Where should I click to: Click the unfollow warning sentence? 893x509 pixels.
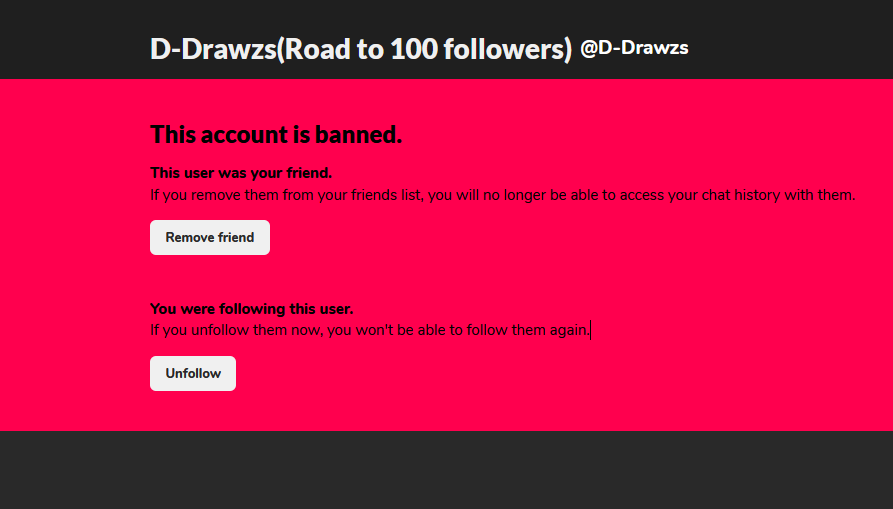pos(369,330)
